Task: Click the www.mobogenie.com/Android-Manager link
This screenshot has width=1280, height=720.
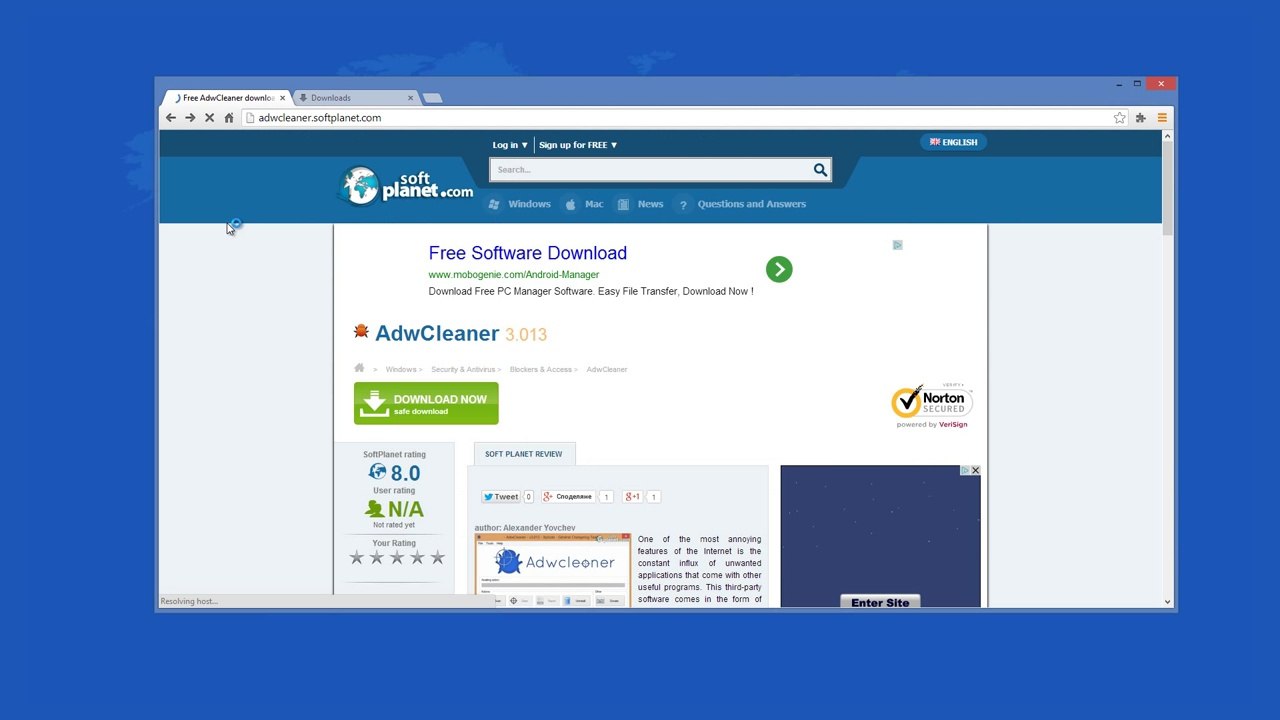Action: pos(514,275)
